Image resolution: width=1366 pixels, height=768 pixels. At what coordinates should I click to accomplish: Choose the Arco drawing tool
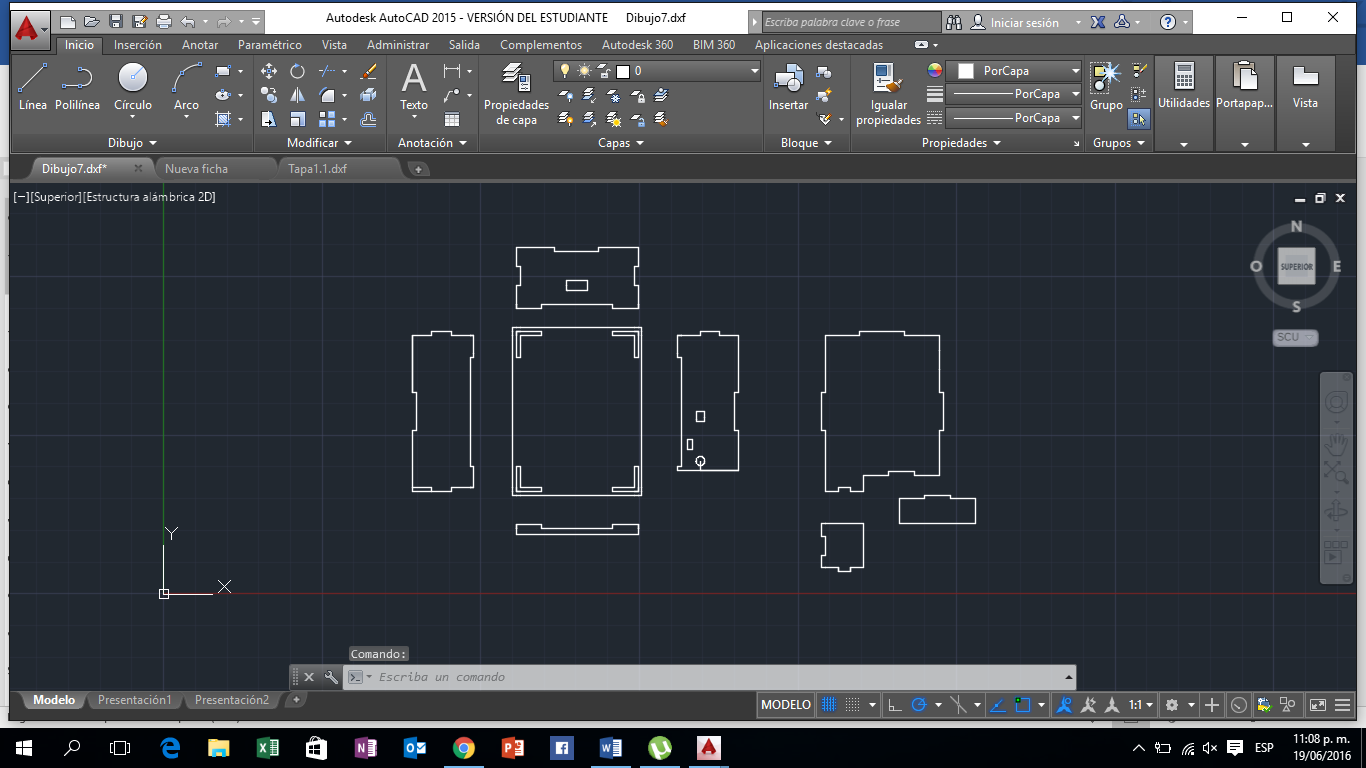pyautogui.click(x=186, y=86)
